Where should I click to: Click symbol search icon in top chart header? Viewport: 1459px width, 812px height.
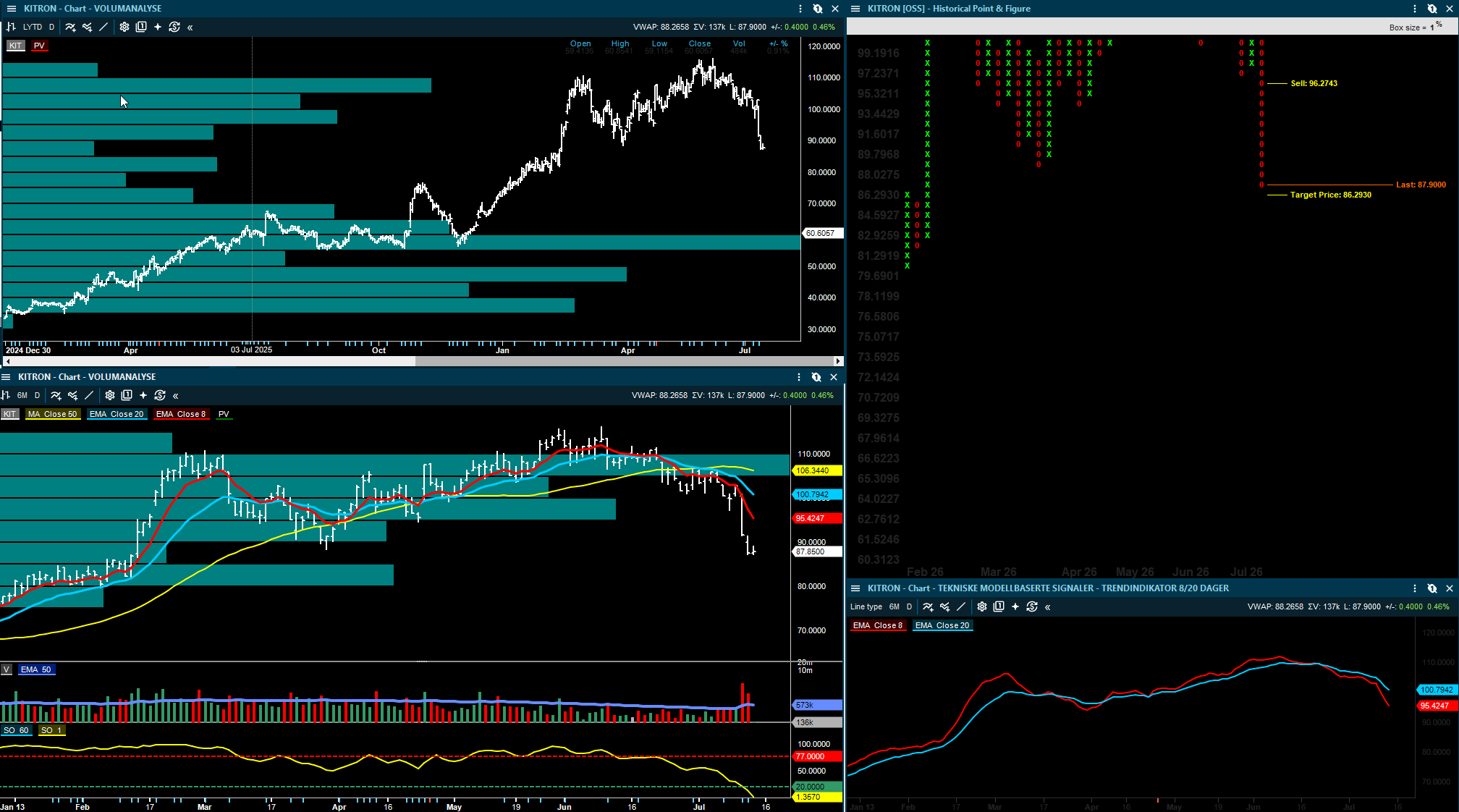pyautogui.click(x=818, y=9)
